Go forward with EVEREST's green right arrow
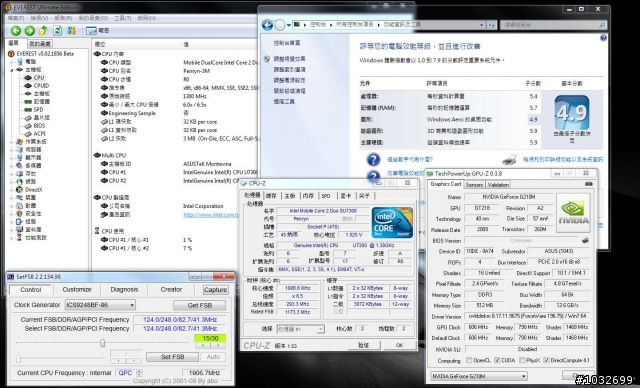Image resolution: width=640 pixels, height=388 pixels. pos(29,31)
